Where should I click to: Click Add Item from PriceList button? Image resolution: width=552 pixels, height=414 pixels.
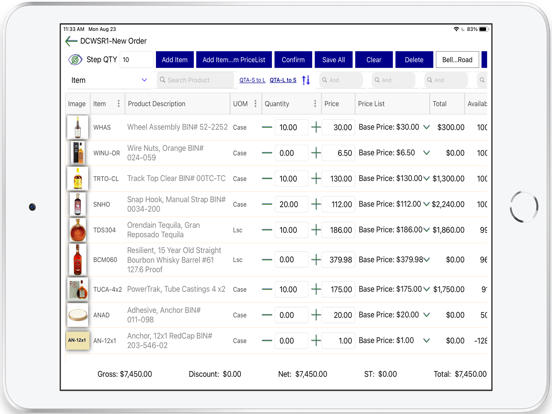[x=234, y=59]
